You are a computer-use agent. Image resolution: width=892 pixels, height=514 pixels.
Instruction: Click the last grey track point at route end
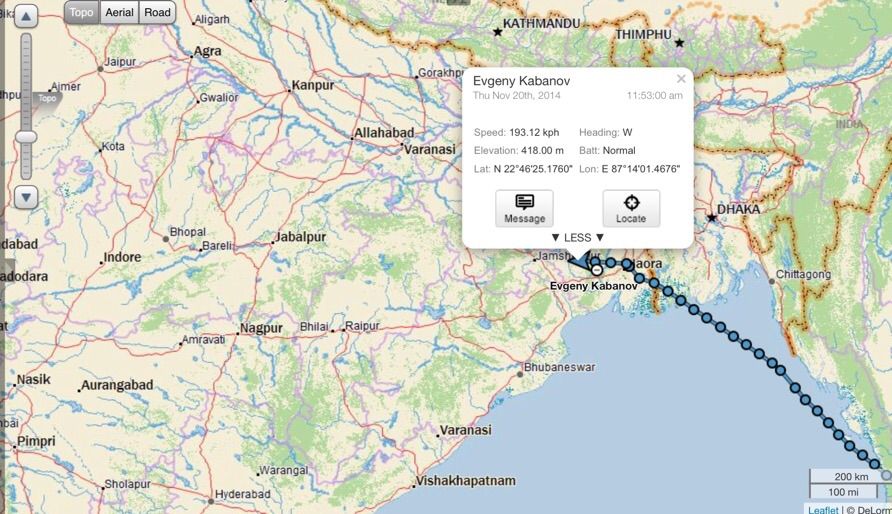pyautogui.click(x=886, y=476)
